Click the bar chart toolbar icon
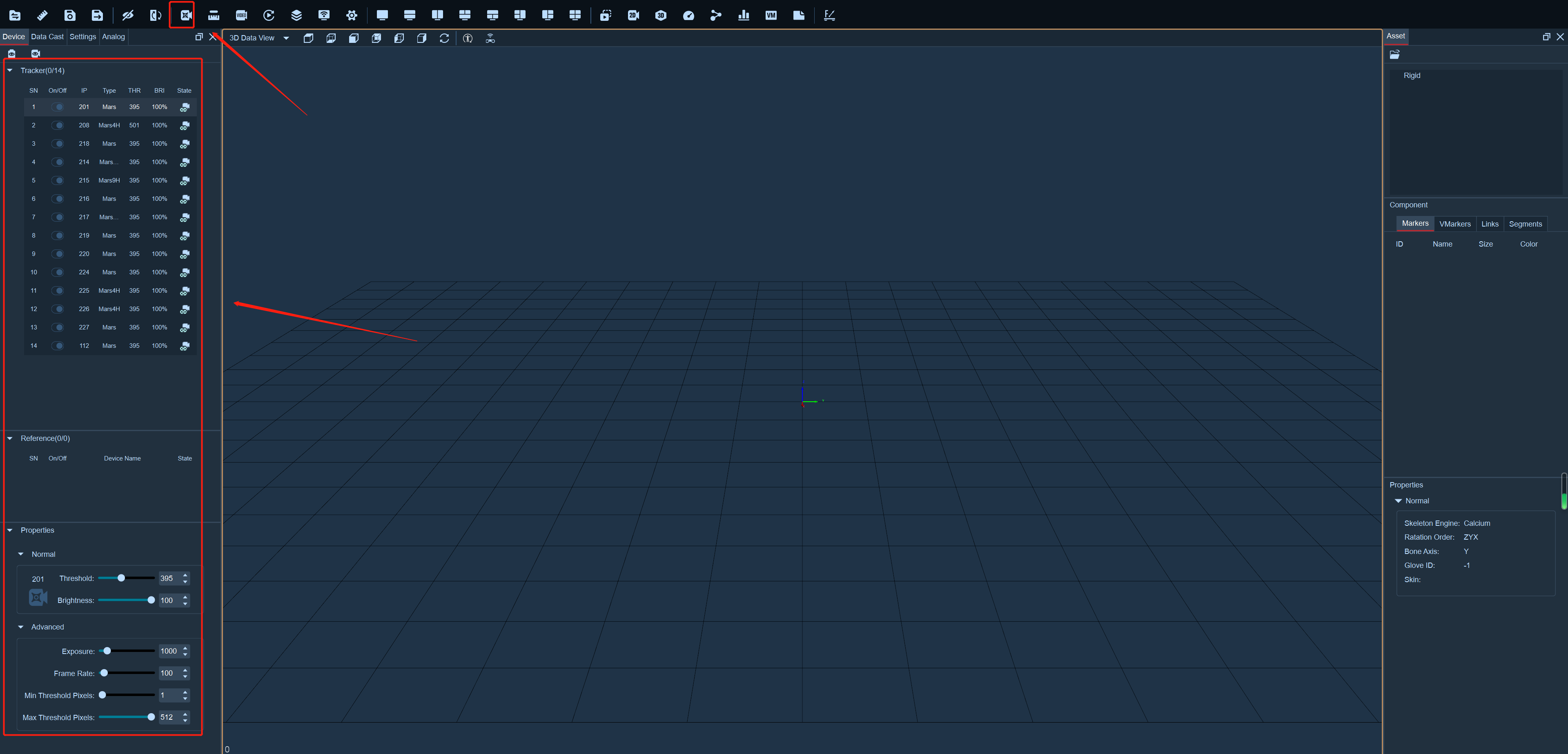The image size is (1568, 754). pyautogui.click(x=743, y=15)
